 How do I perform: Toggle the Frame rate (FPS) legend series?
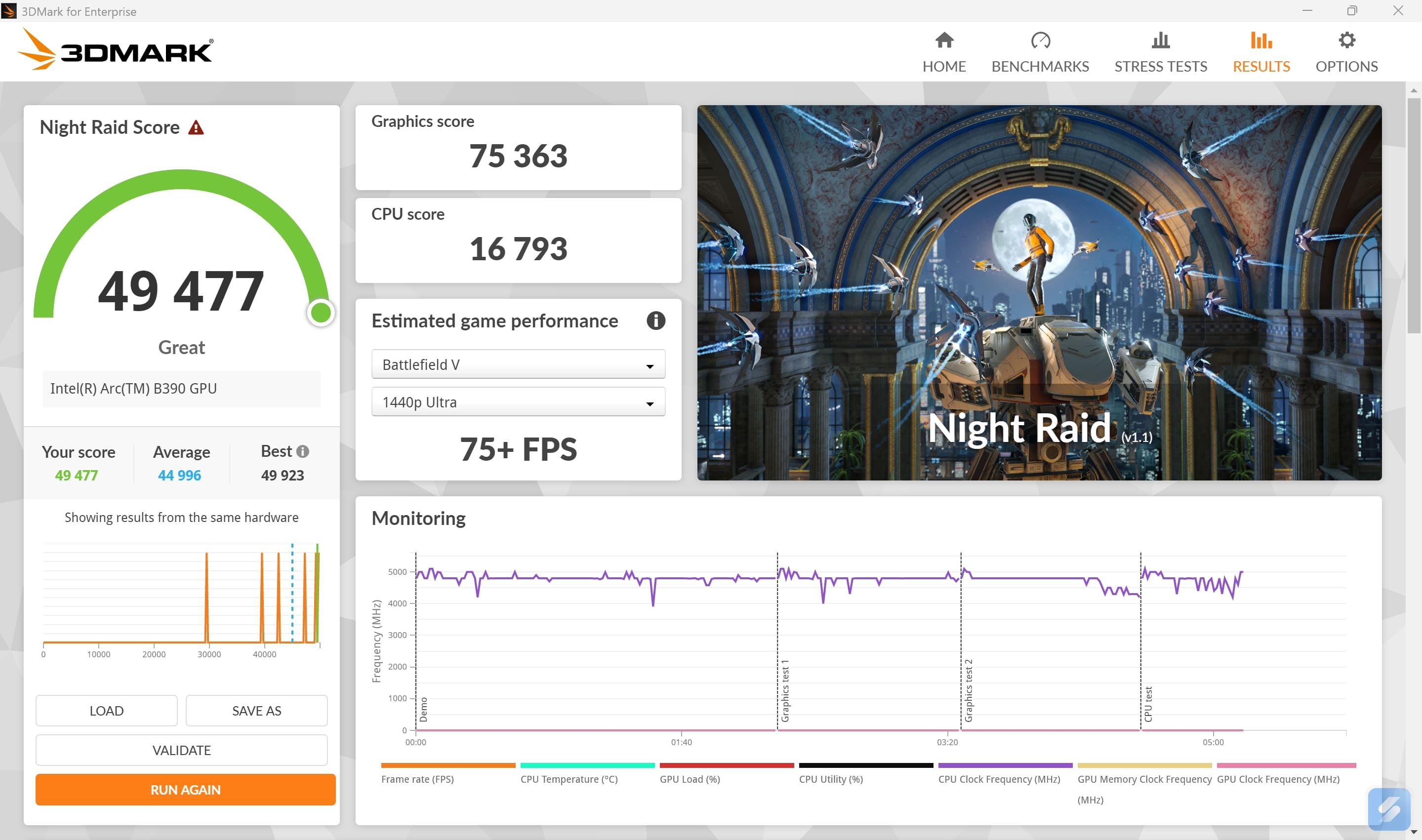coord(417,779)
